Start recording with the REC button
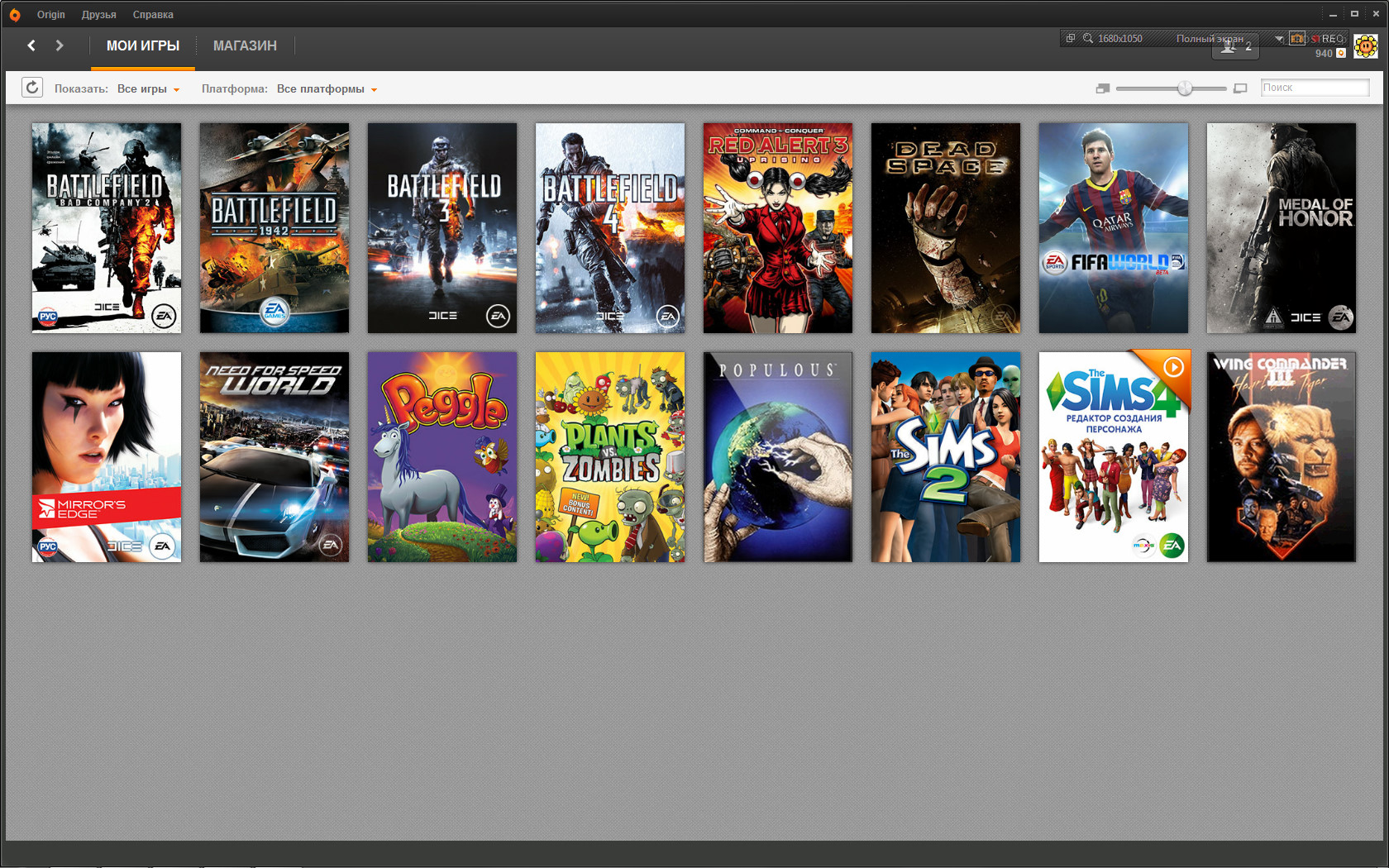Screen dimensions: 1389x868 (1328, 39)
